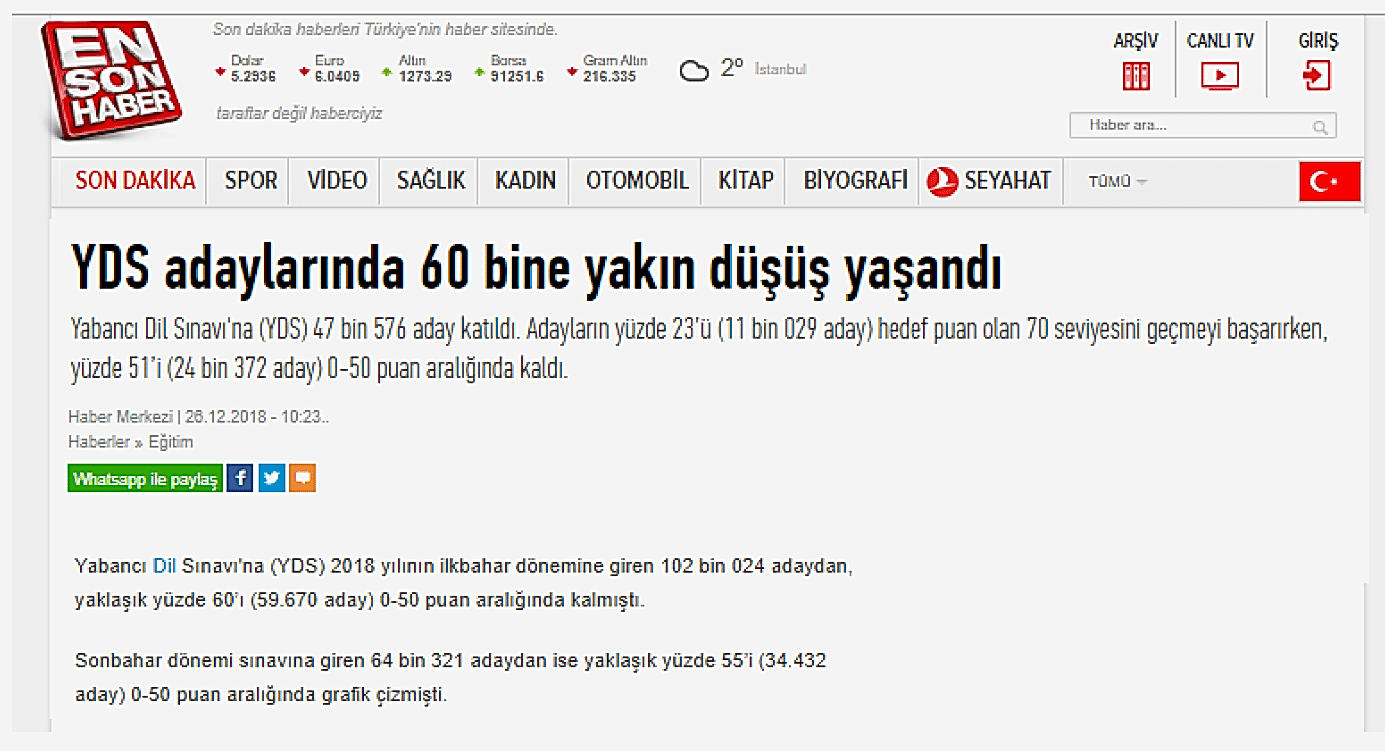Go to the Spor section
1385x751 pixels.
tap(250, 181)
